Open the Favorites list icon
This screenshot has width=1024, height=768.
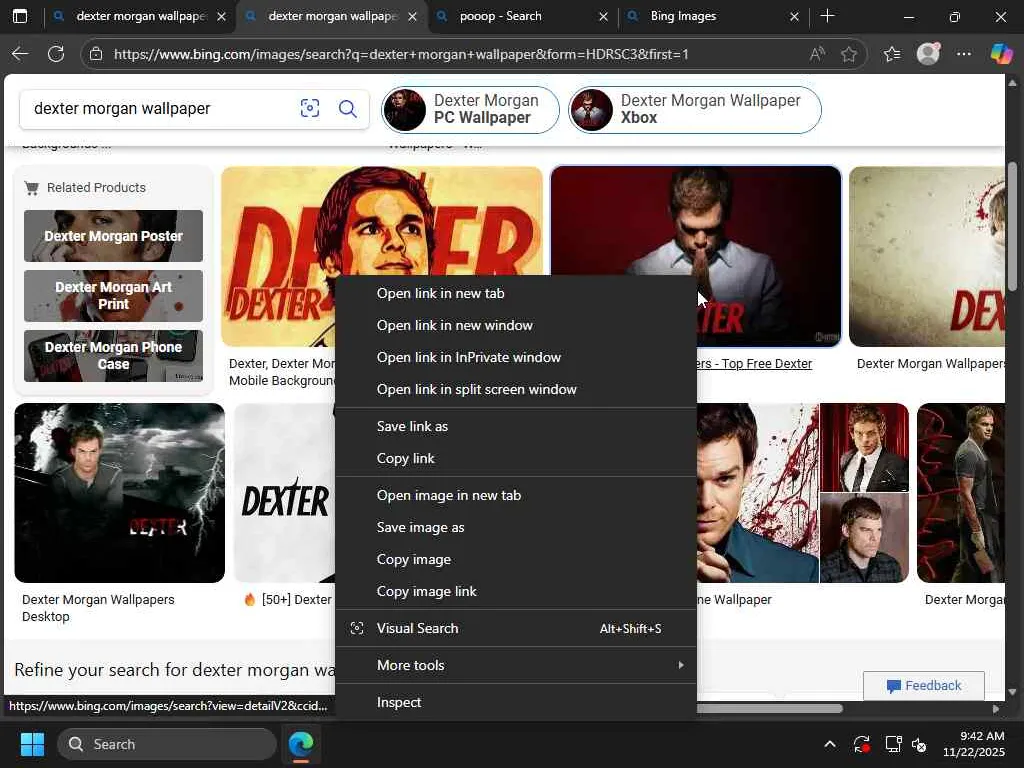tap(891, 54)
